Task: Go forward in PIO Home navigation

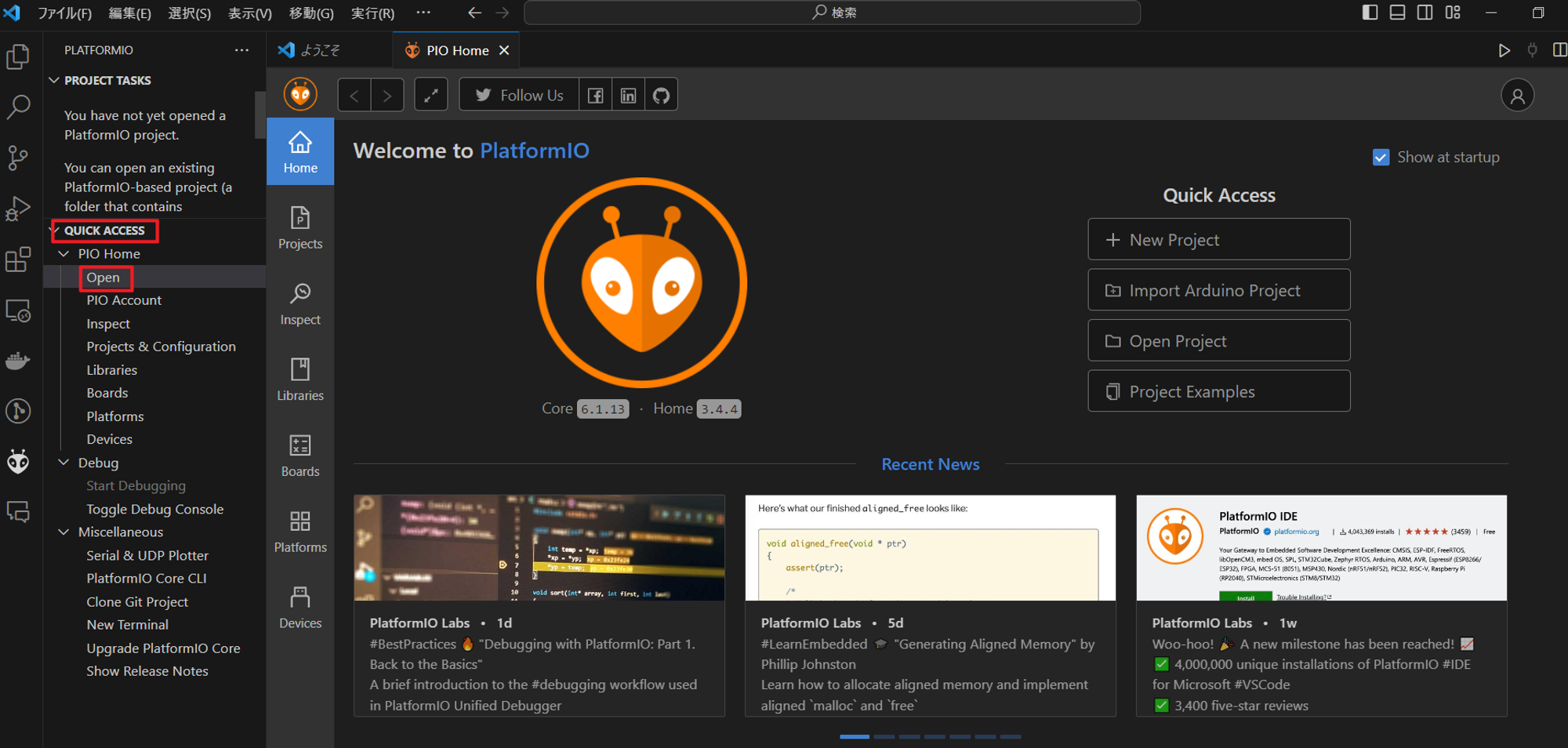Action: pyautogui.click(x=387, y=96)
